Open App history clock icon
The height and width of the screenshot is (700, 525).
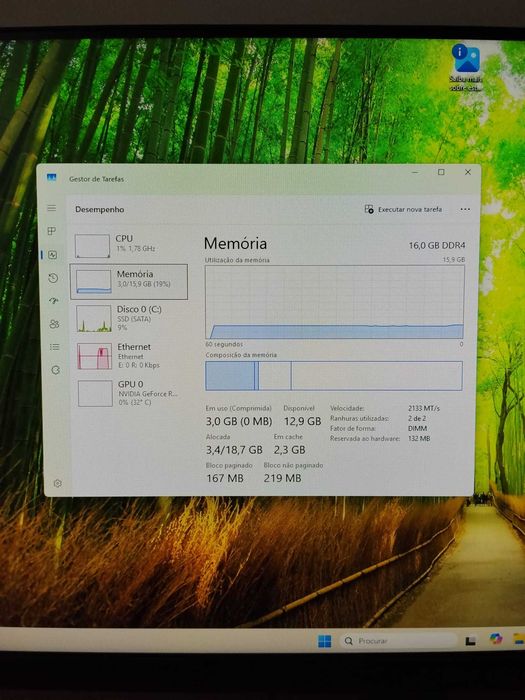53,278
